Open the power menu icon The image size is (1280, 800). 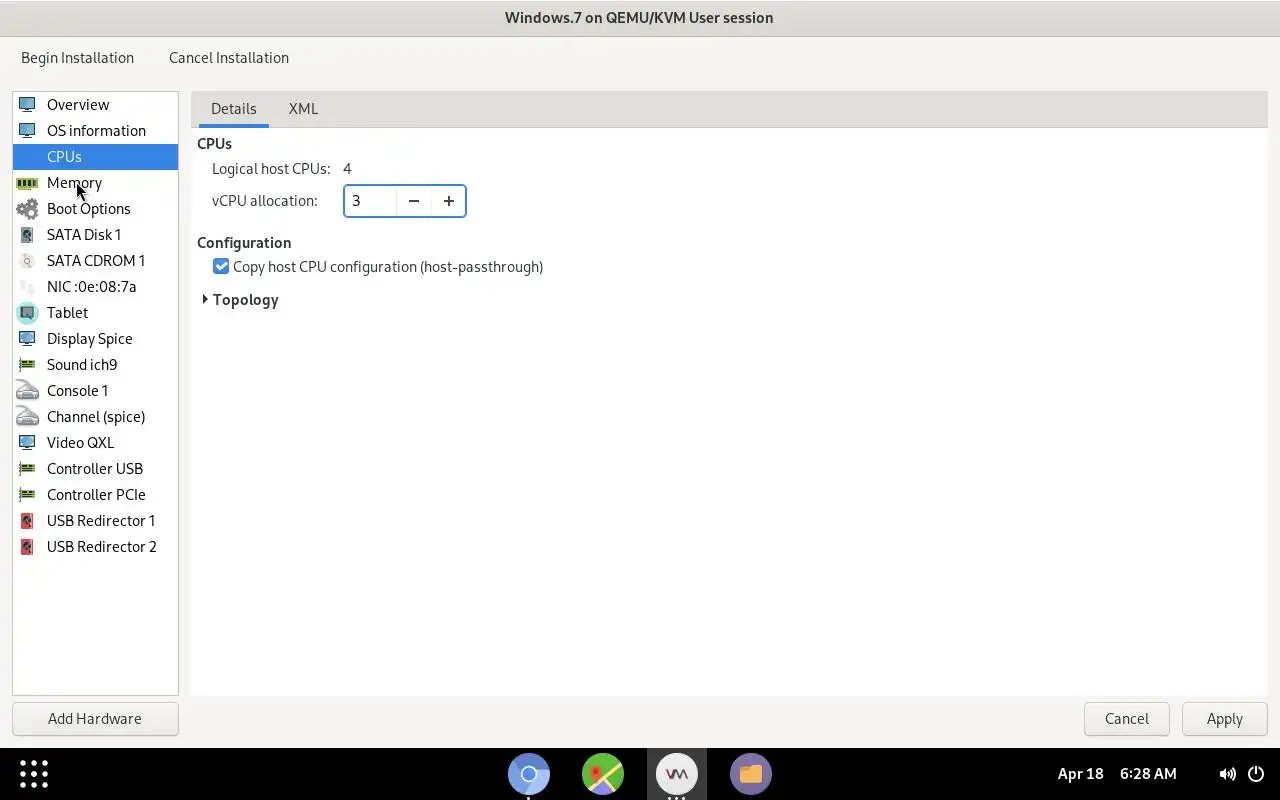click(x=1256, y=774)
